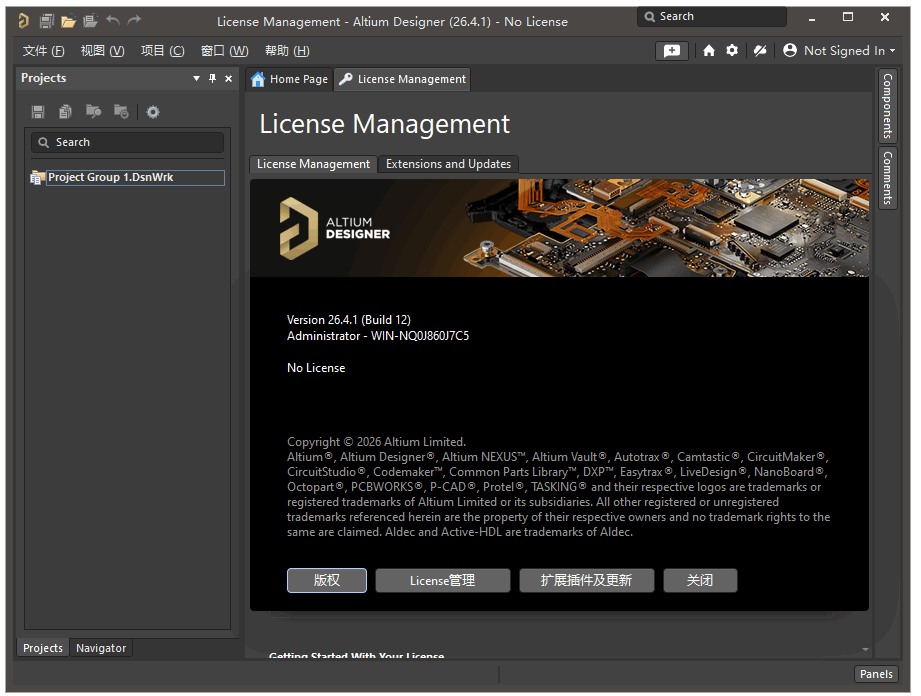Open preferences with the top-right gear icon
The image size is (921, 696).
coord(732,50)
